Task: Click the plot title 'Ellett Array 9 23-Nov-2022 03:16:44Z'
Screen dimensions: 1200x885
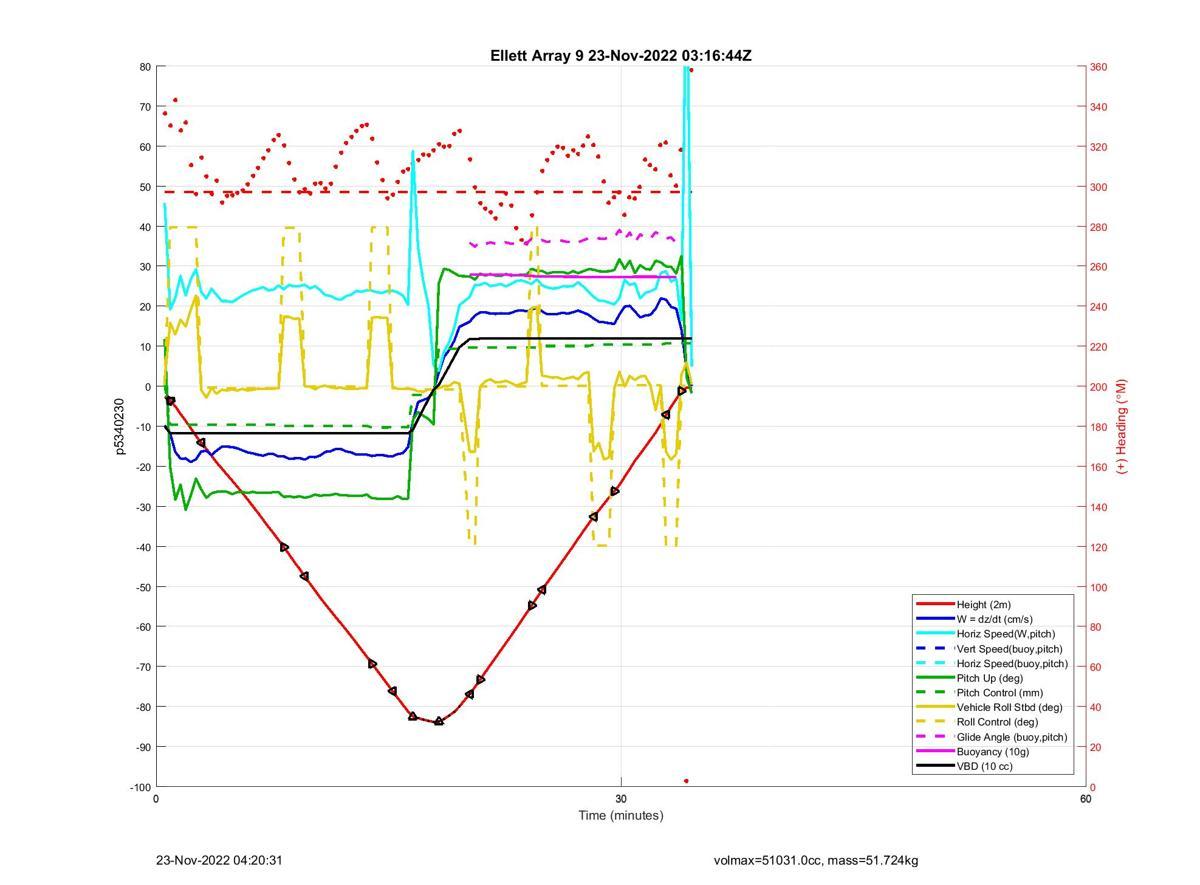Action: click(x=621, y=56)
